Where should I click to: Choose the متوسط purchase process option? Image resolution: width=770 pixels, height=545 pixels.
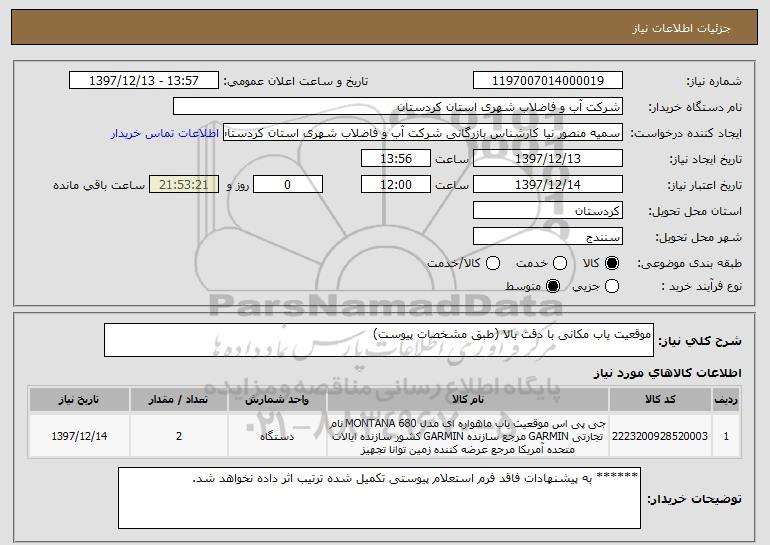(553, 286)
